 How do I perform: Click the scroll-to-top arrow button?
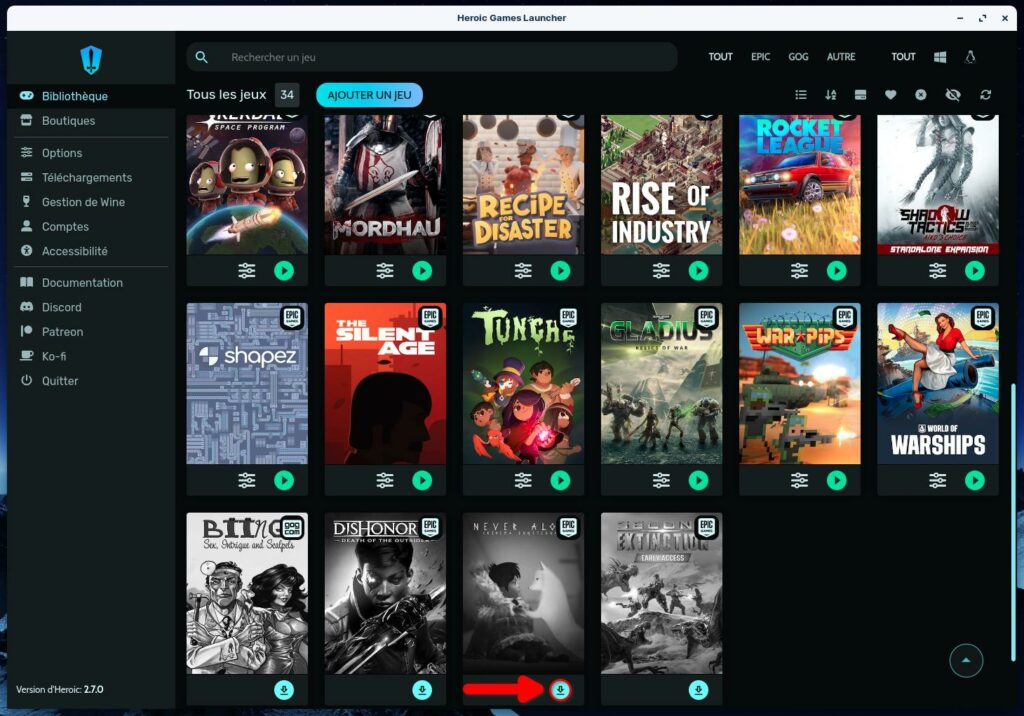(x=966, y=660)
